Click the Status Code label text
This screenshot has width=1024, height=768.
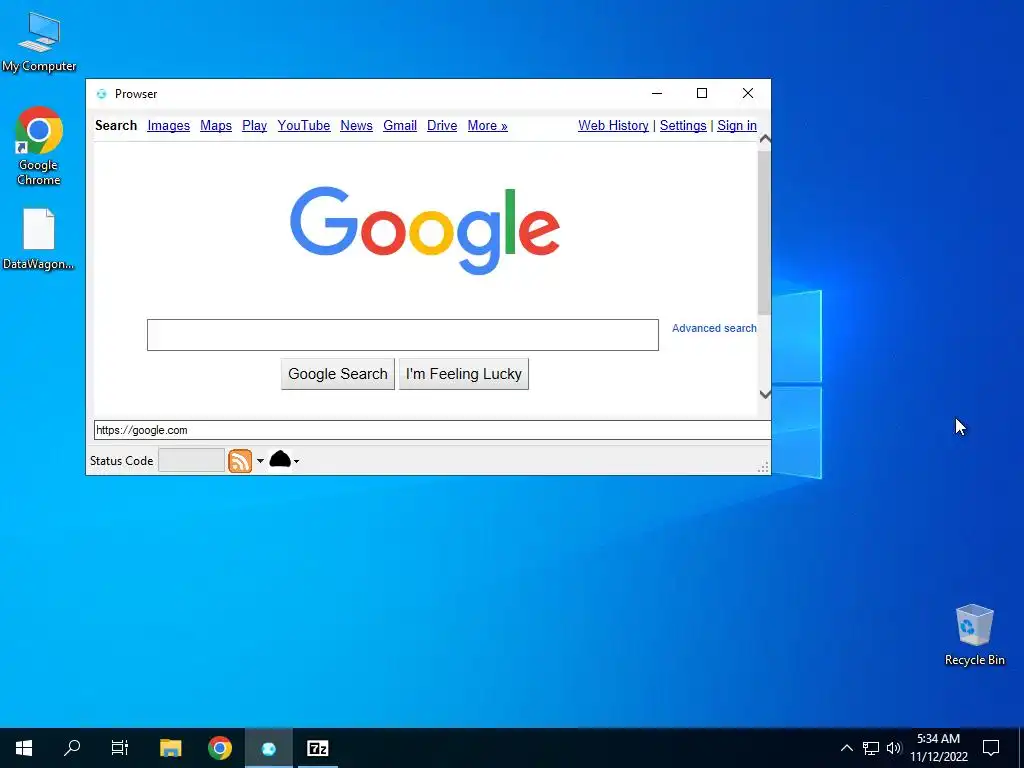click(x=121, y=461)
